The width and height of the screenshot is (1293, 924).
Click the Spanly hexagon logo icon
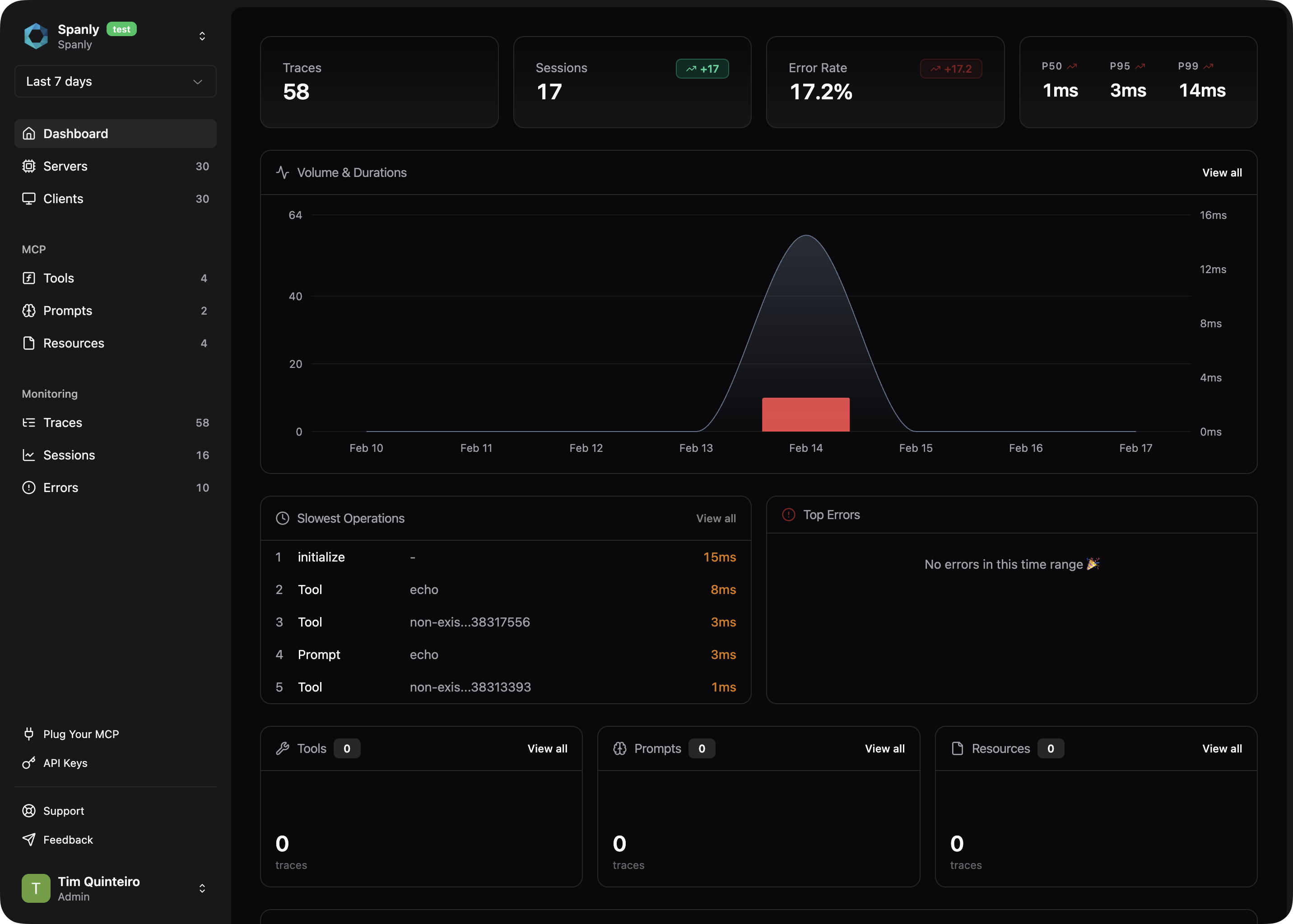pos(36,36)
